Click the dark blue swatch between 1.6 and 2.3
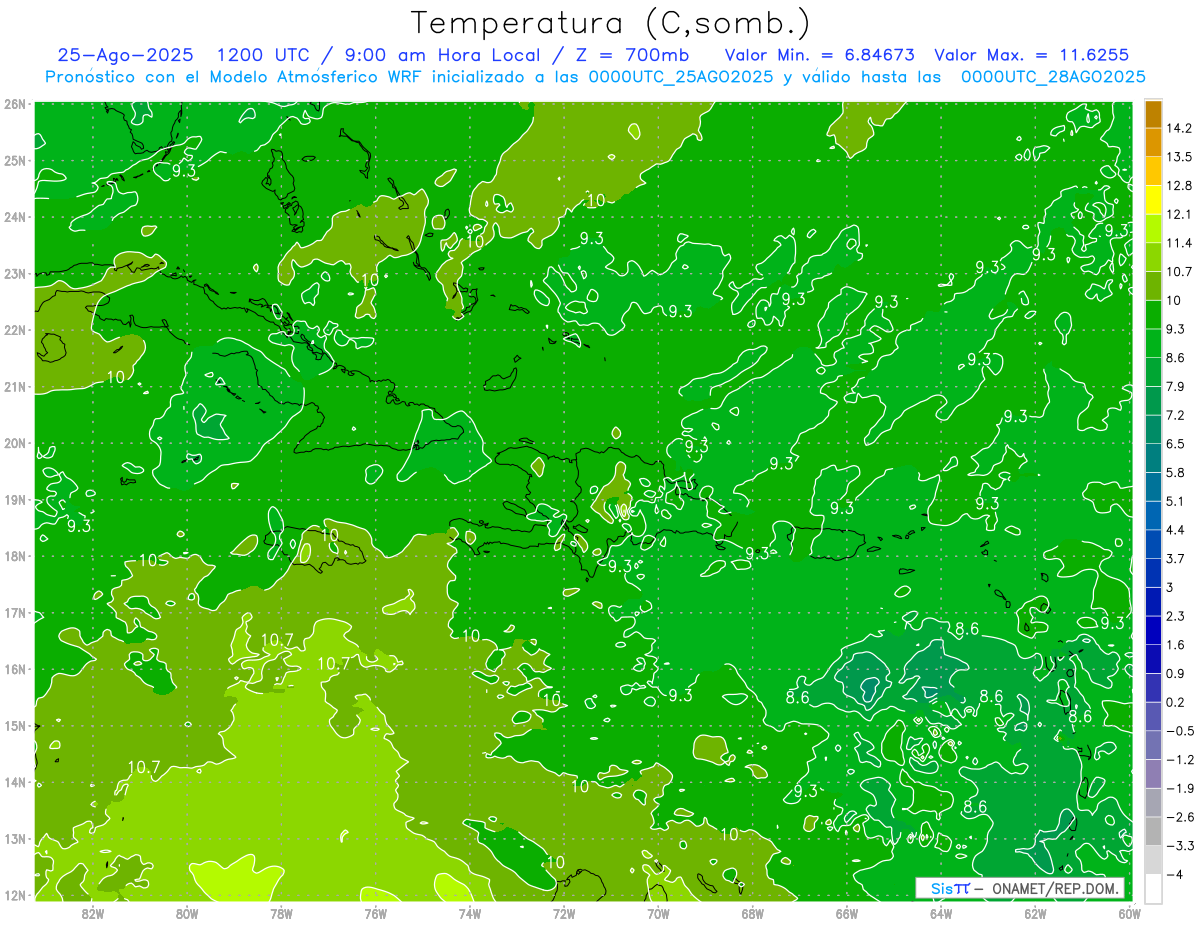 click(1153, 630)
